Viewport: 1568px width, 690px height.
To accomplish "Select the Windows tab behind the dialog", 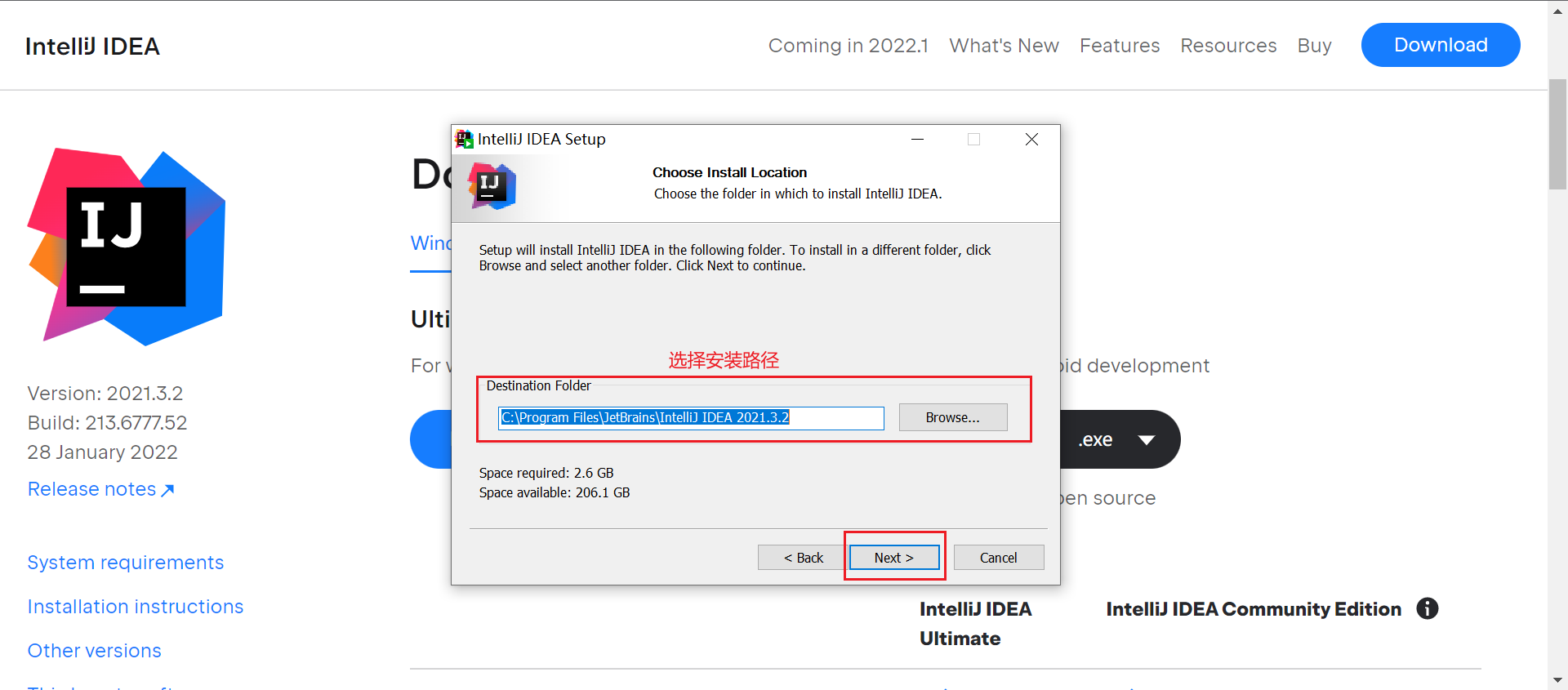I will tap(430, 243).
